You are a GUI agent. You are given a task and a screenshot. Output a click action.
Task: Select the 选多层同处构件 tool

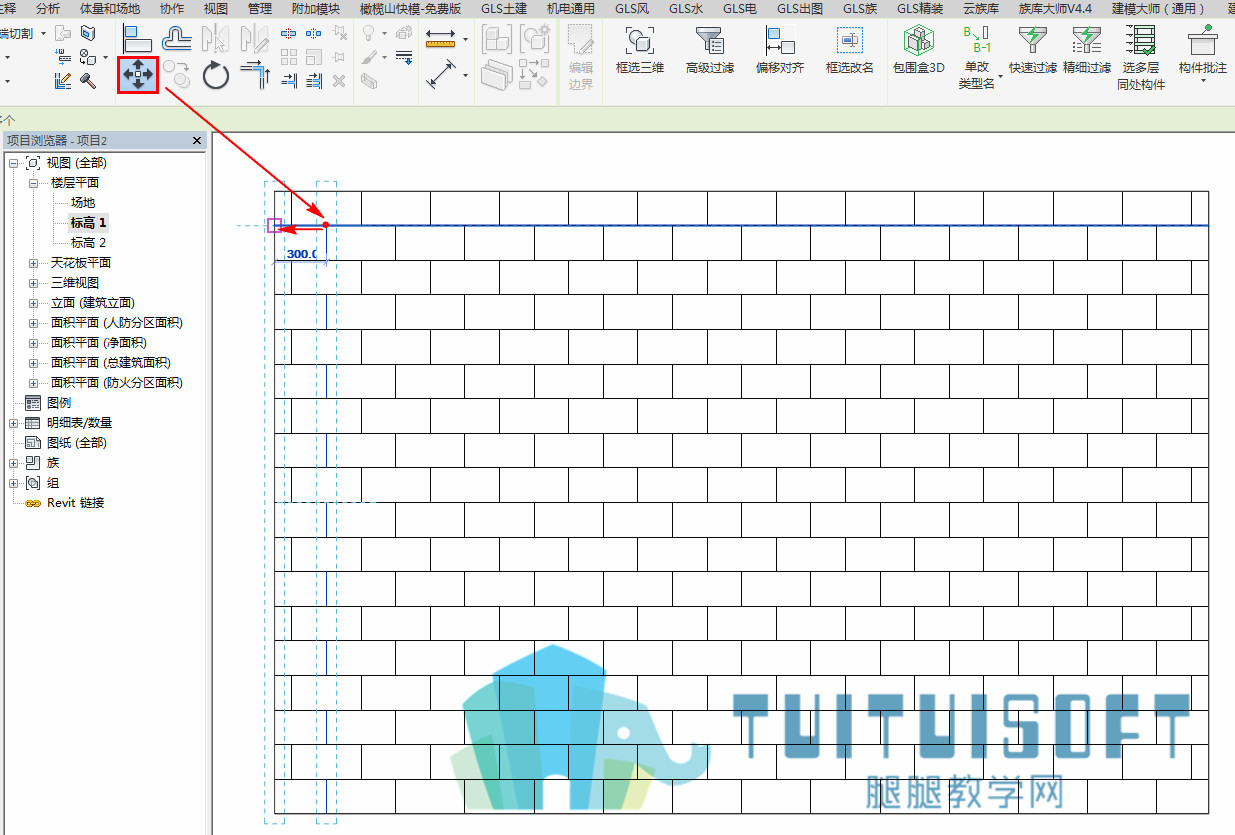[x=1141, y=57]
